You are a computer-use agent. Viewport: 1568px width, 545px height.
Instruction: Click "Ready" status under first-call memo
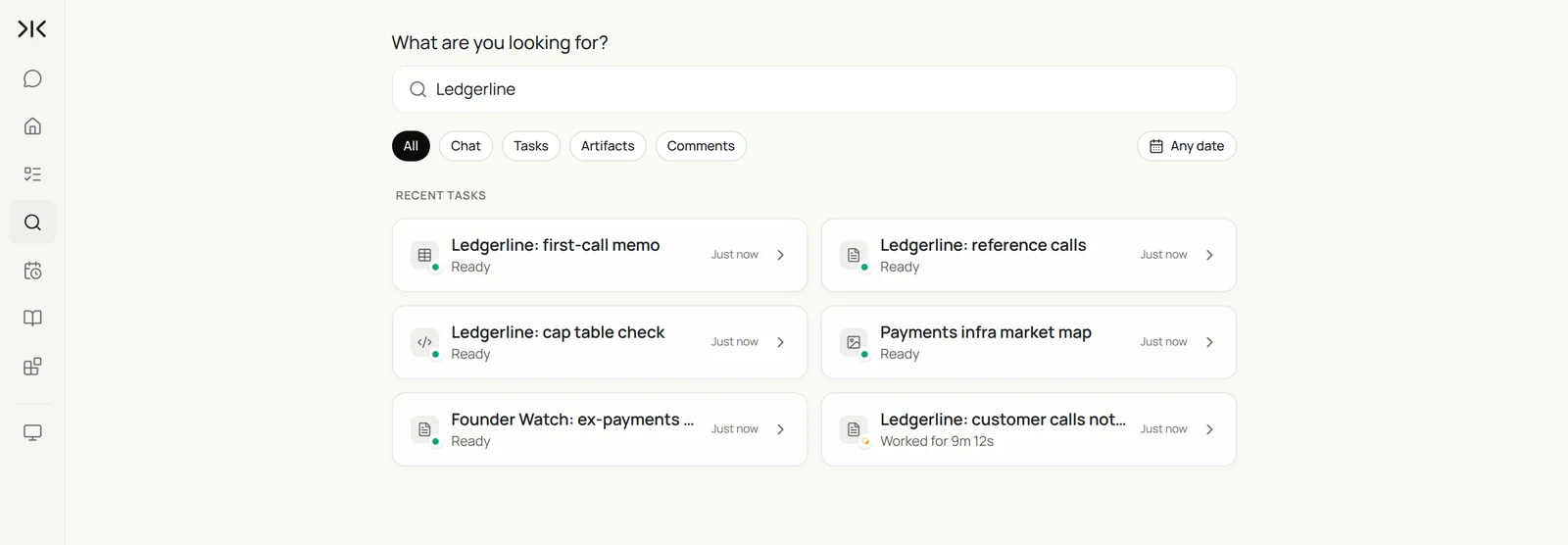click(x=470, y=267)
